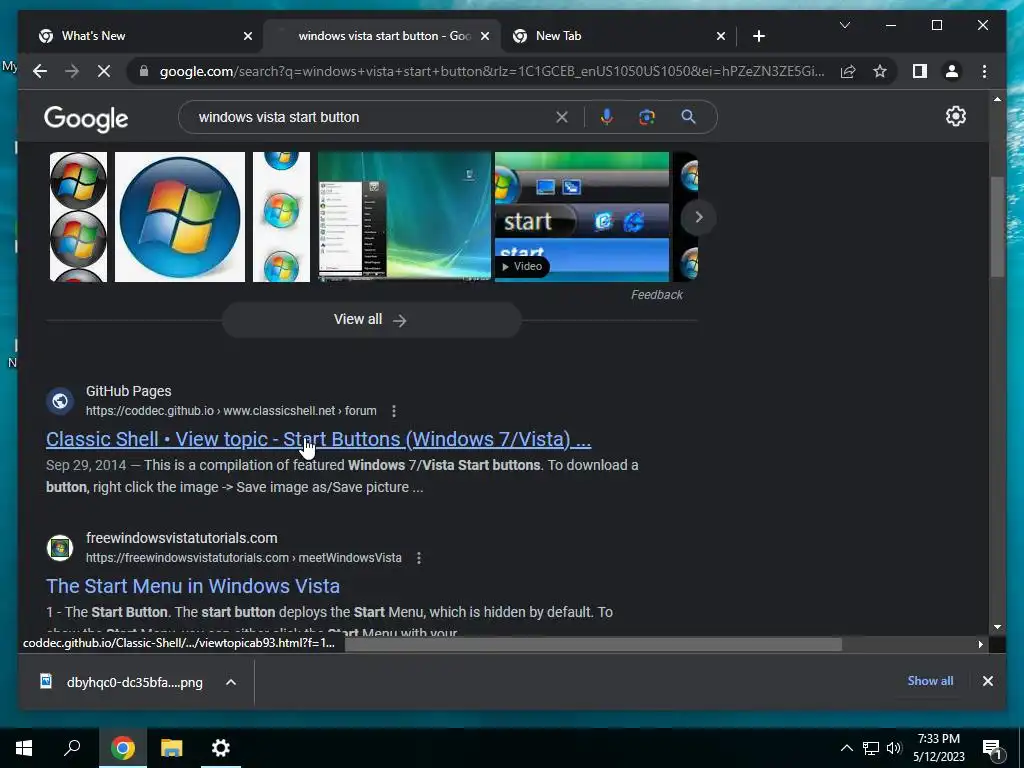Show hidden system tray icons
The height and width of the screenshot is (768, 1024).
[x=846, y=748]
